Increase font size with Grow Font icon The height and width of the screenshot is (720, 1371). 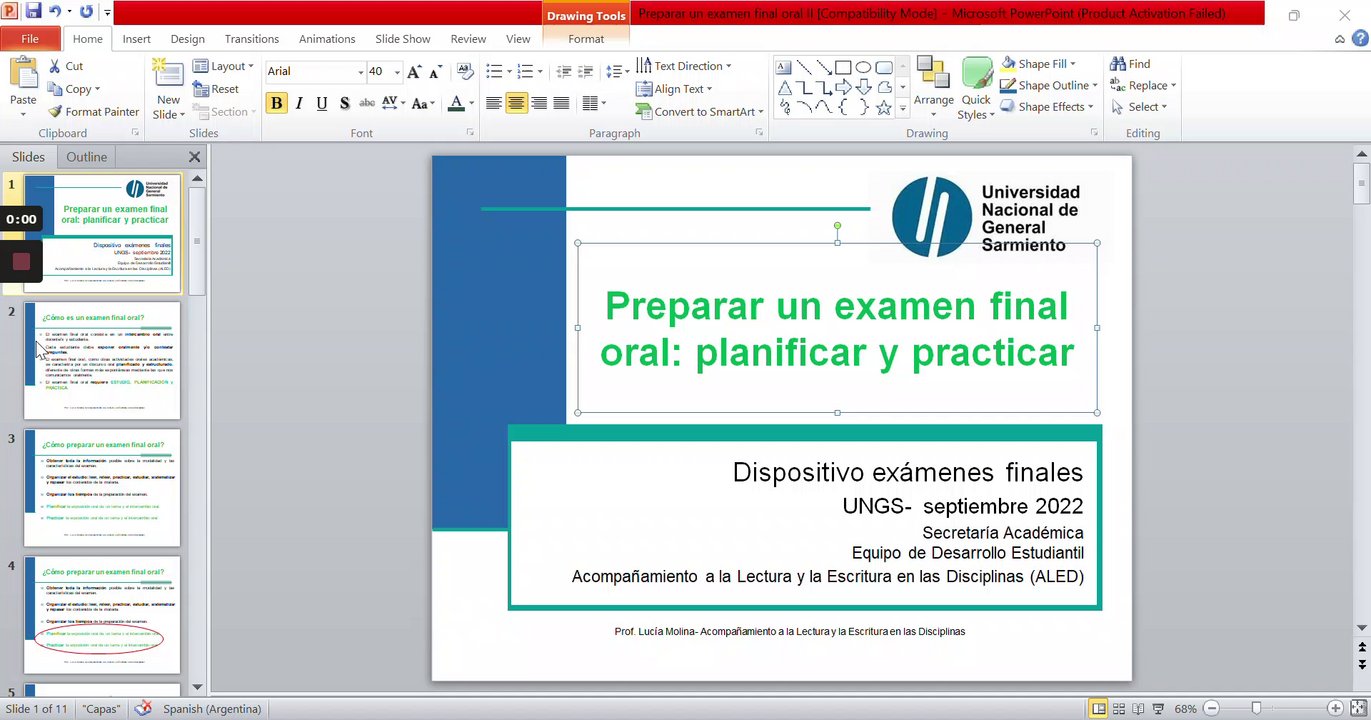point(415,72)
